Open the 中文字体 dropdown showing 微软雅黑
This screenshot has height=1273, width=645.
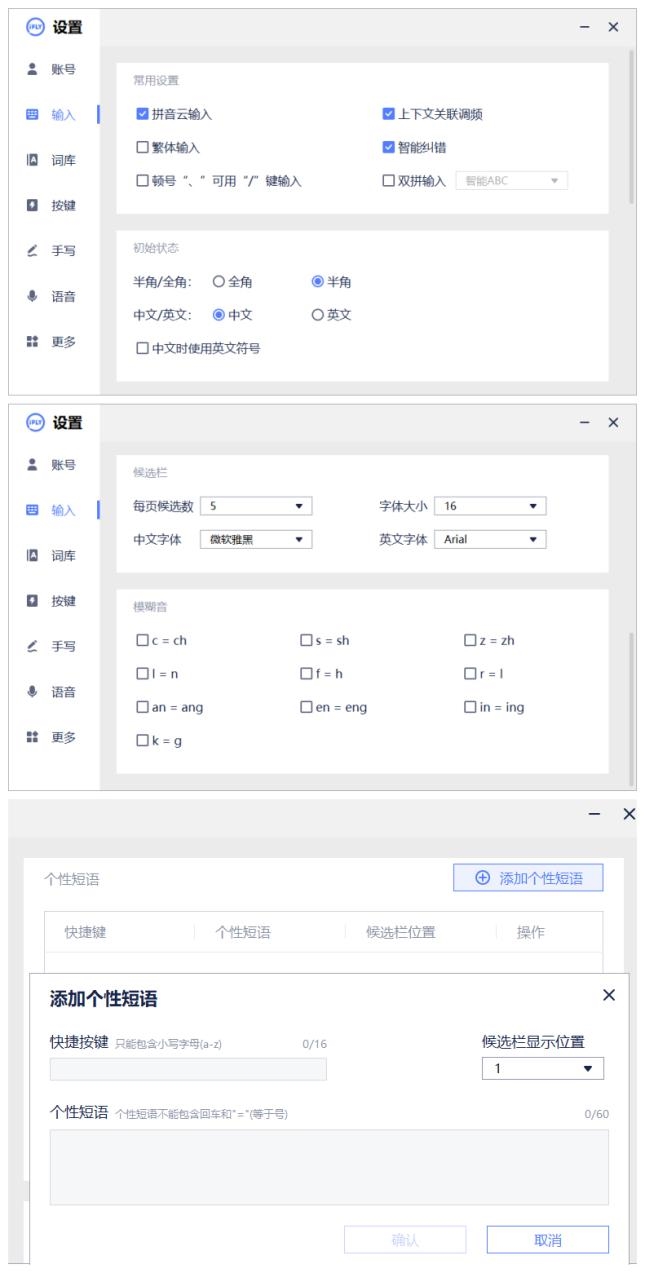tap(256, 539)
